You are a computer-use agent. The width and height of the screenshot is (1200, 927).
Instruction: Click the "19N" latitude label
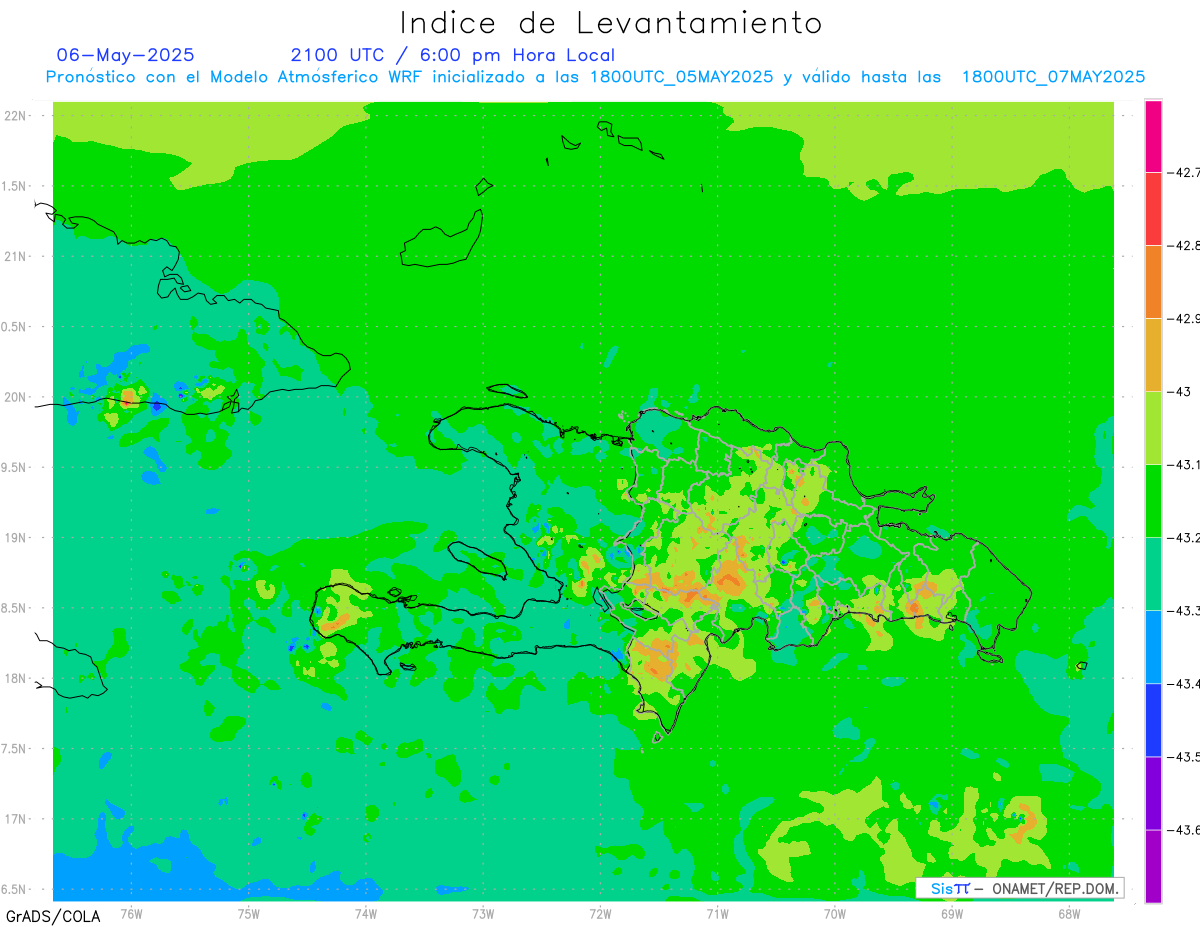pos(15,538)
